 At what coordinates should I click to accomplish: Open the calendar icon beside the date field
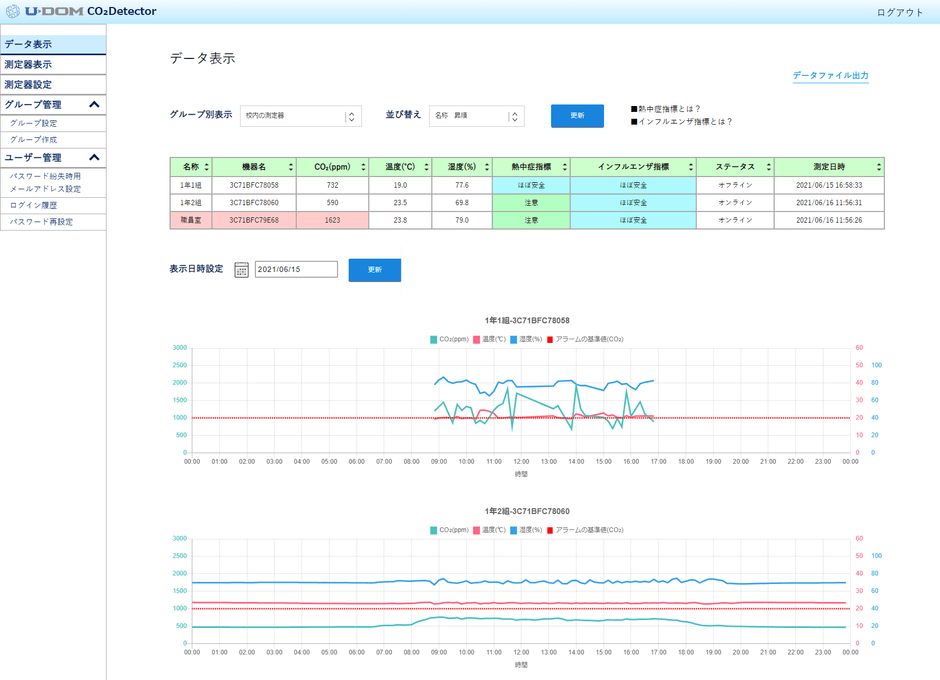coord(241,270)
